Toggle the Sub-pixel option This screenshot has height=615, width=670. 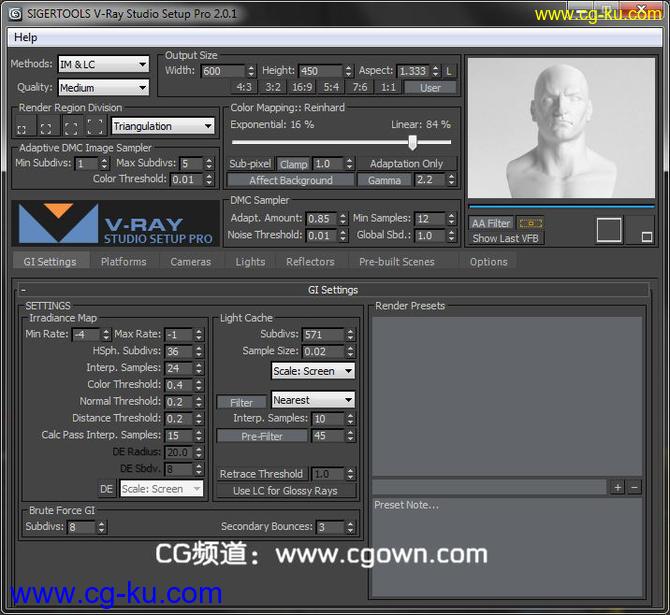[250, 164]
